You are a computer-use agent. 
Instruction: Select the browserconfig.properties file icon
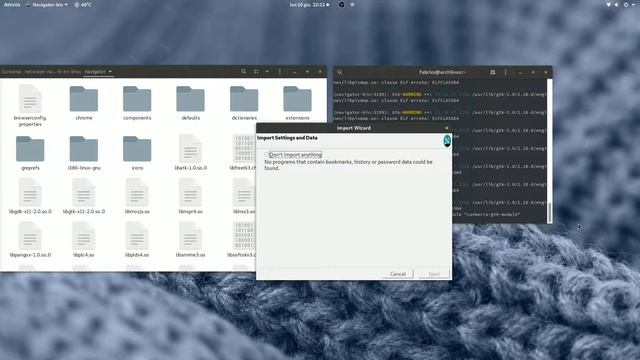30,98
